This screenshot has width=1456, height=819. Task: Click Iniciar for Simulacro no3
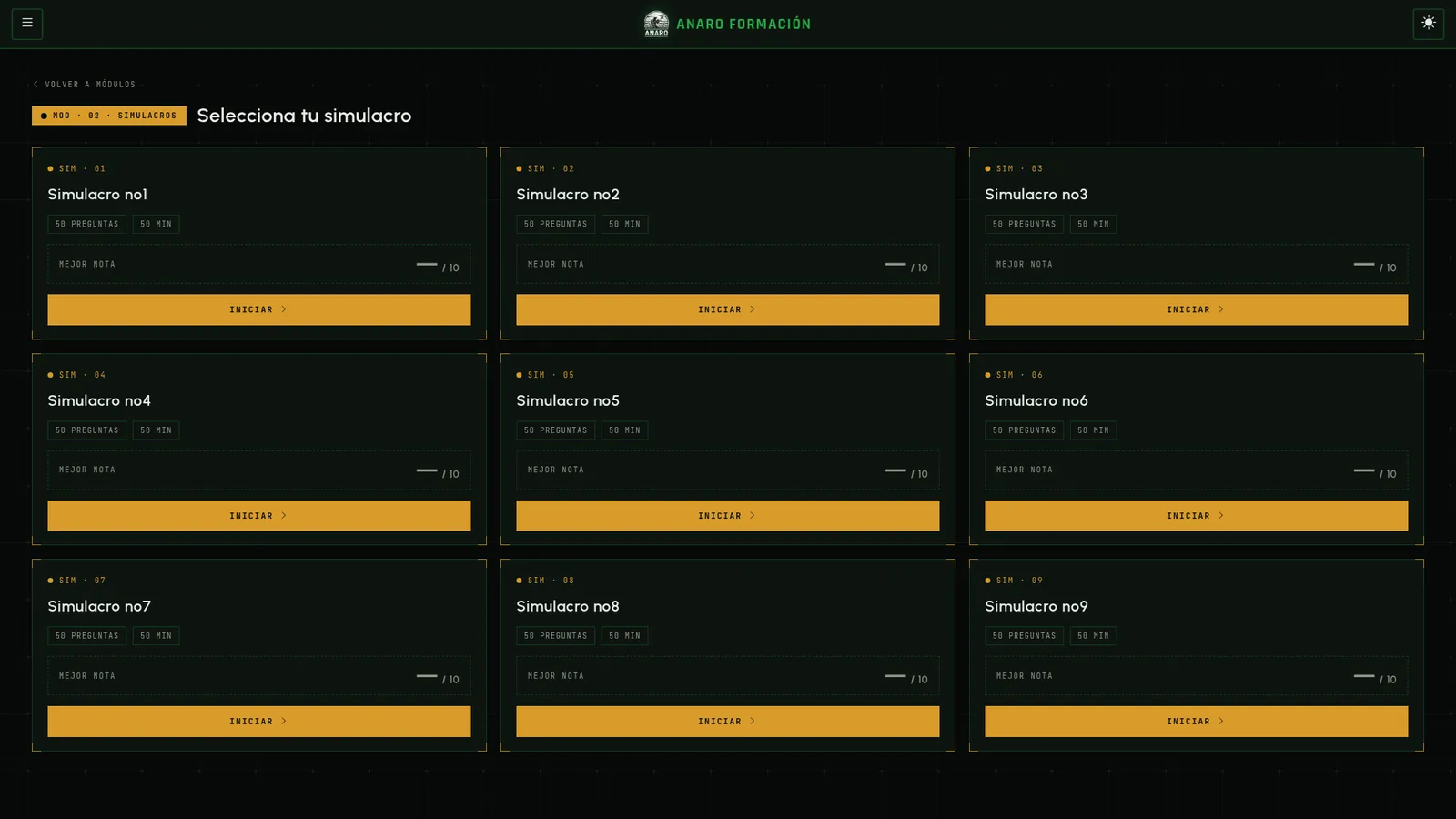coord(1196,309)
